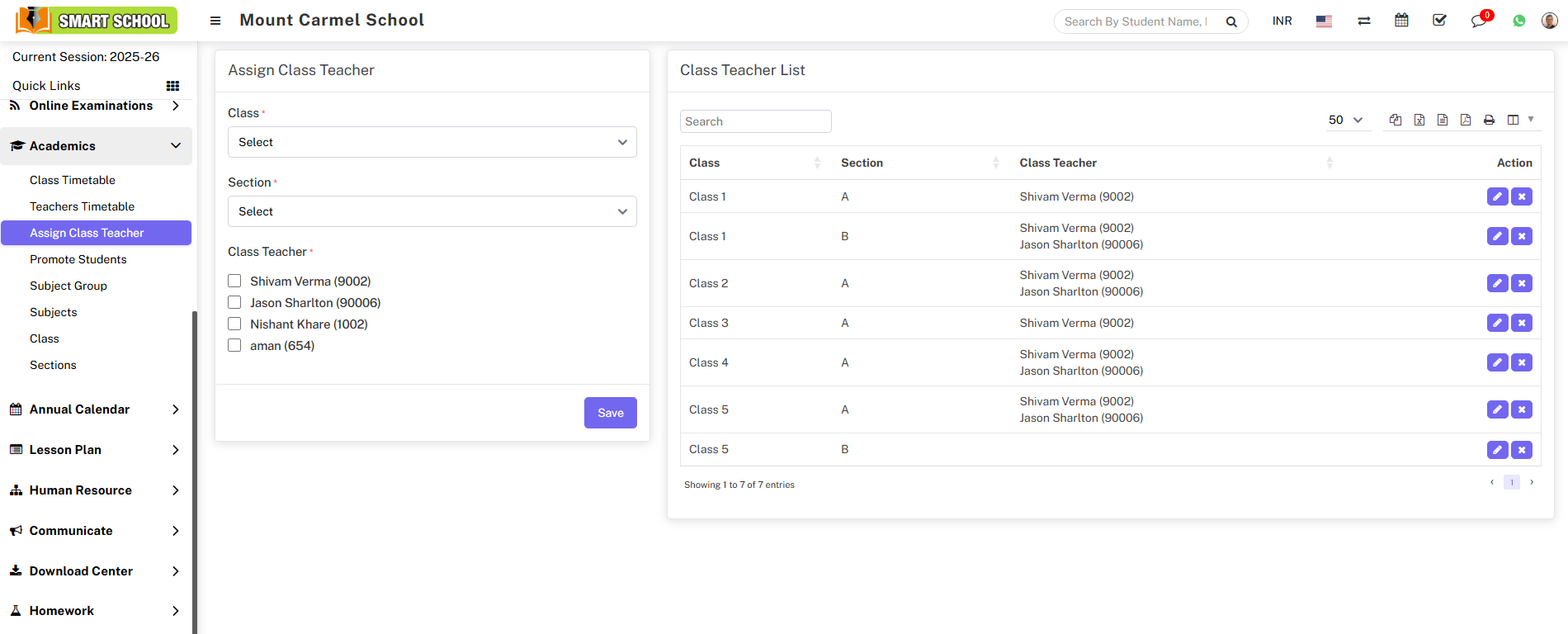Sort by Section column header
The width and height of the screenshot is (1568, 634).
pyautogui.click(x=921, y=163)
